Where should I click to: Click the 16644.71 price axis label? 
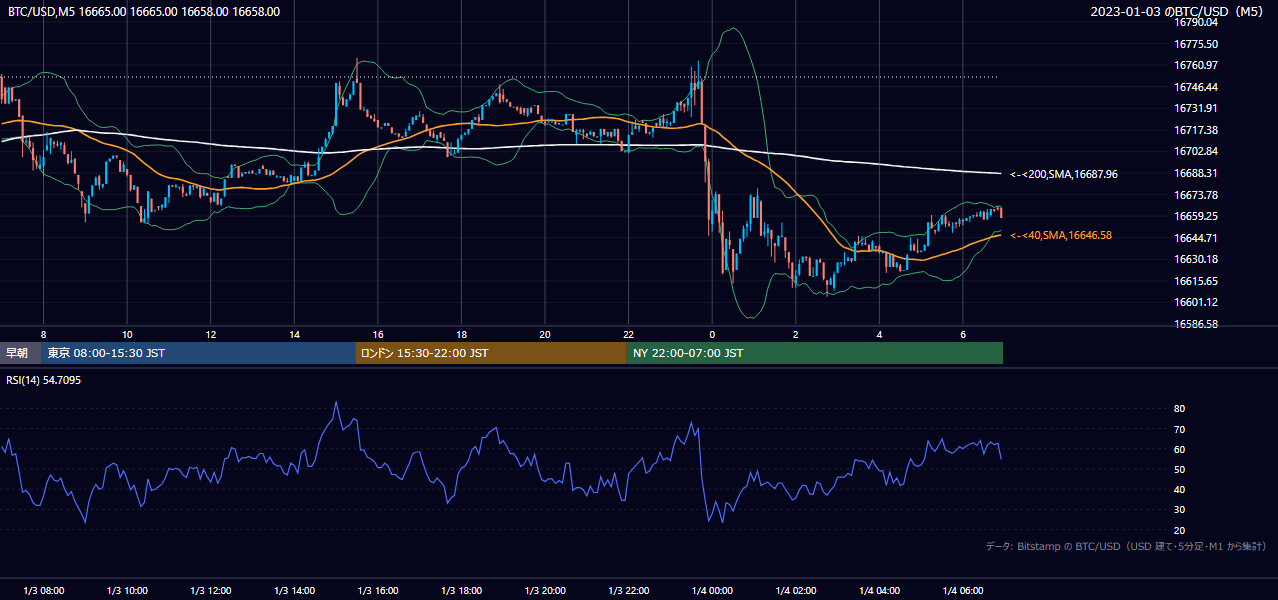(x=1196, y=238)
